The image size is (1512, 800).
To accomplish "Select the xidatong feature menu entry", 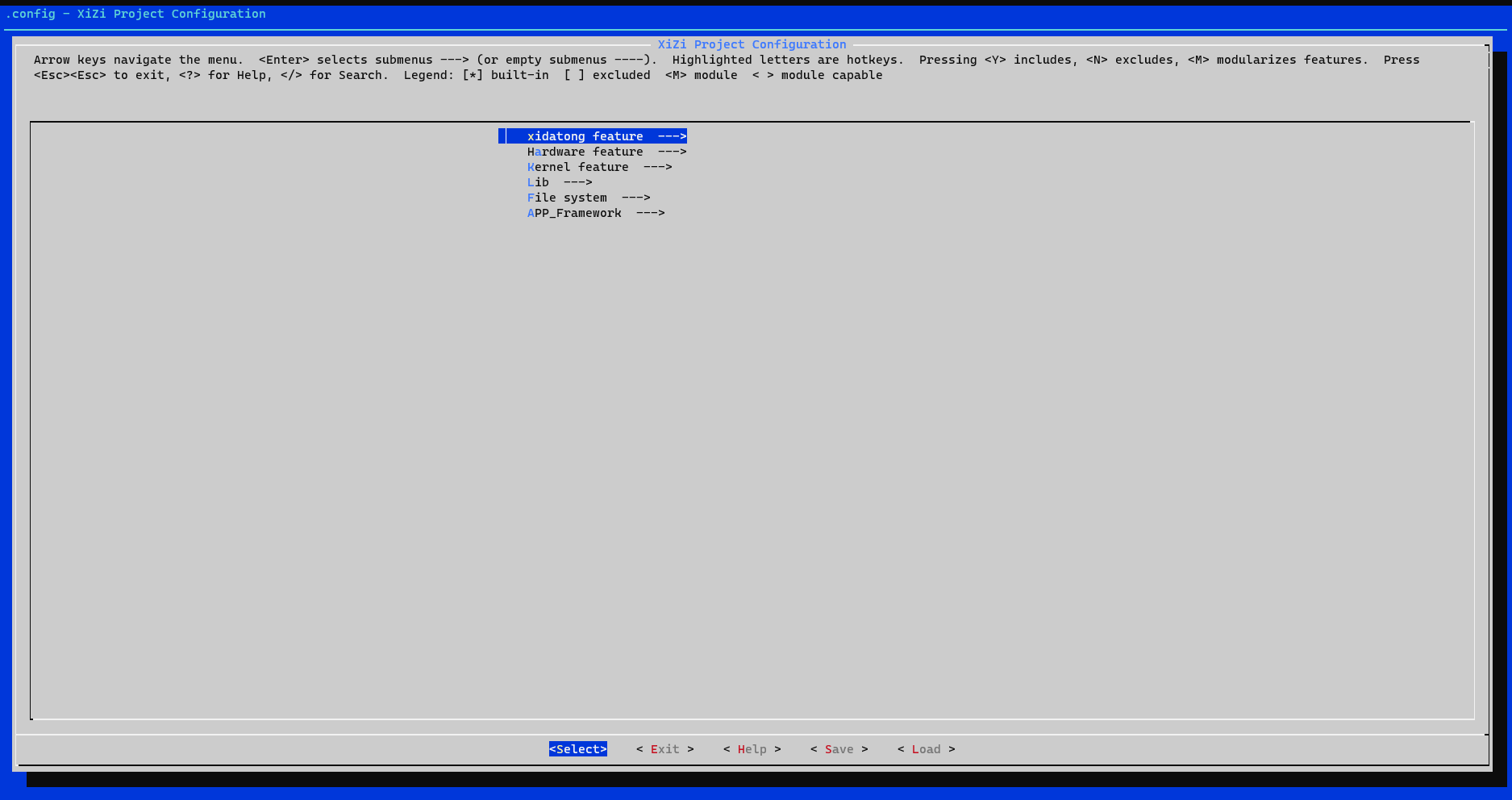I will [x=585, y=136].
